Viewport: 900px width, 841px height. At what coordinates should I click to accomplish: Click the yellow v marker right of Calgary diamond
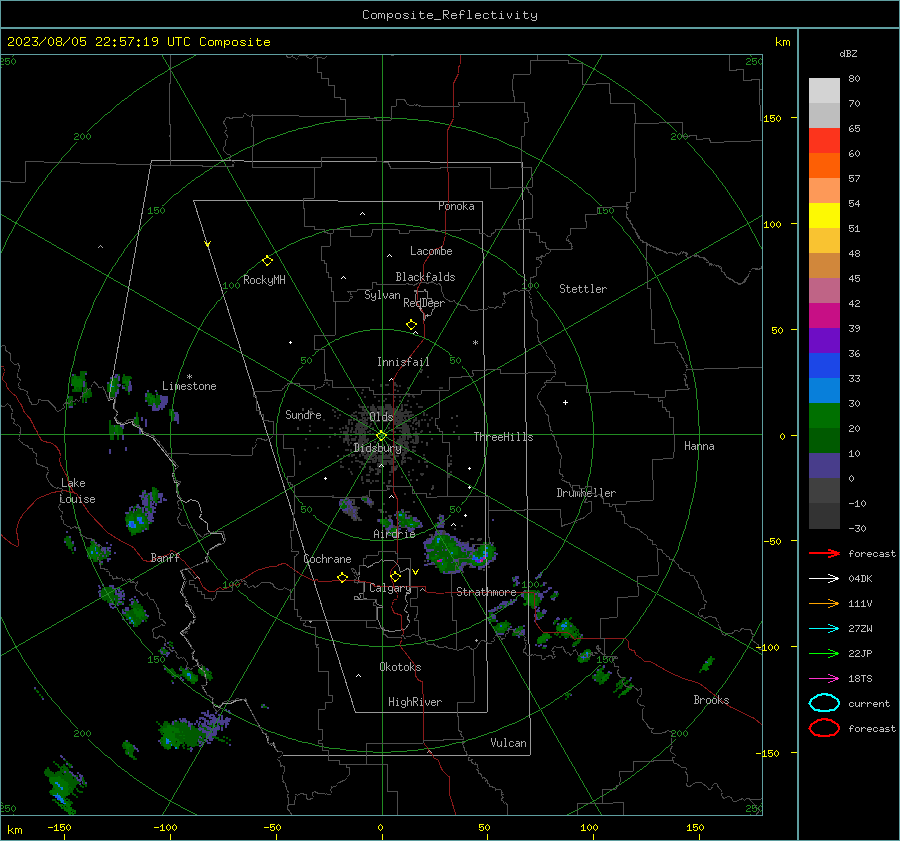tap(415, 572)
